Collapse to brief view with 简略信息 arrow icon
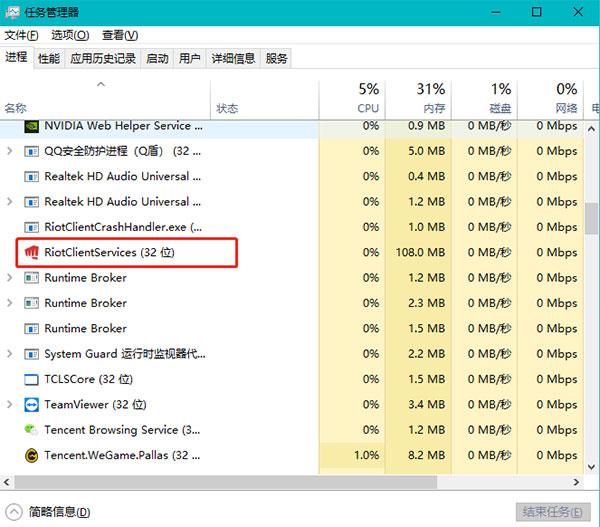Viewport: 600px width, 527px height. [x=14, y=512]
